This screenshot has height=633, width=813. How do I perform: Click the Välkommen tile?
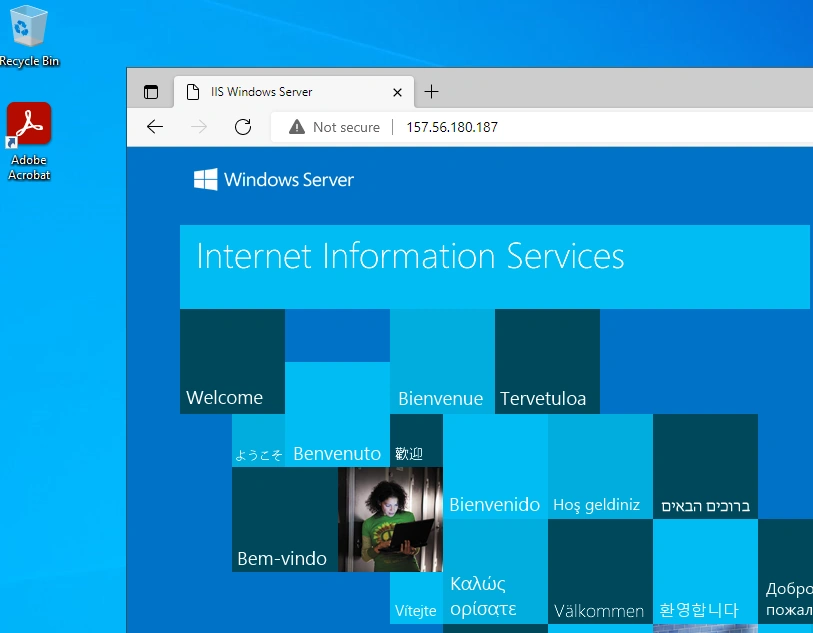[600, 571]
